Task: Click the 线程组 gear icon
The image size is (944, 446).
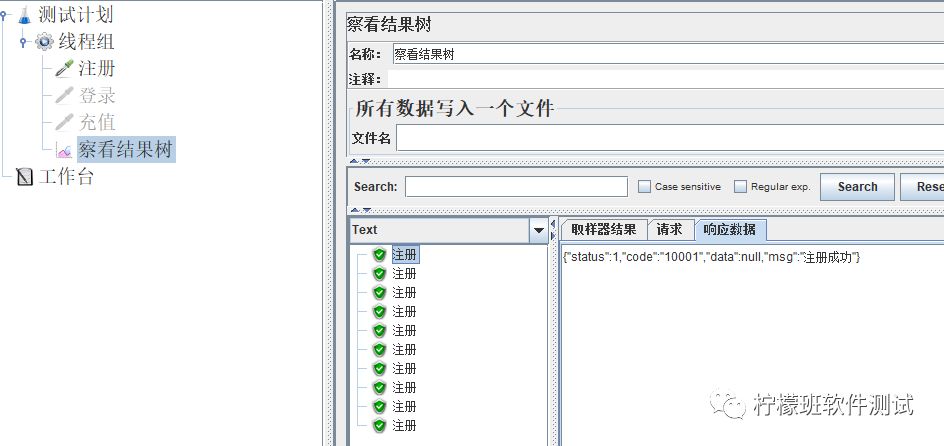Action: (44, 42)
